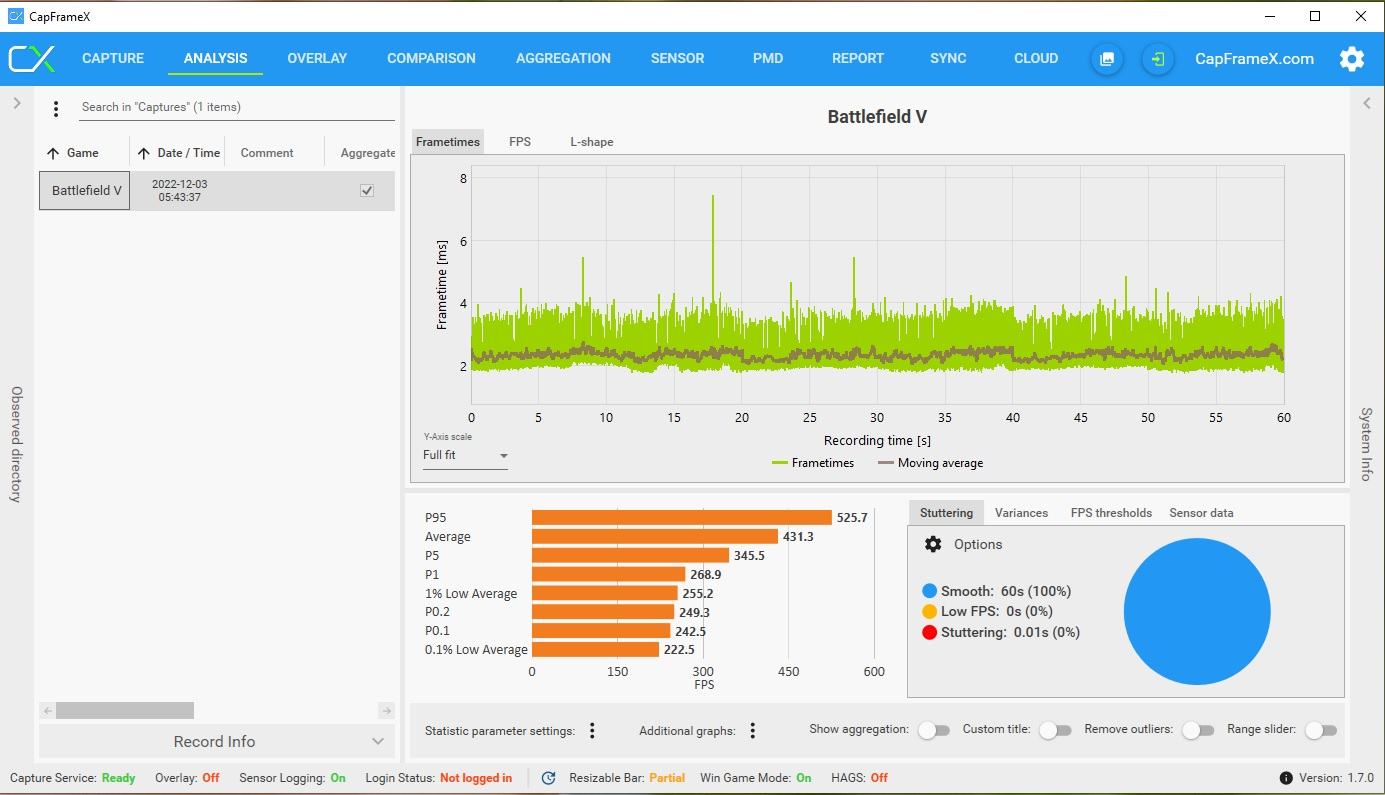The width and height of the screenshot is (1385, 795).
Task: Select the Sensor data tab
Action: (x=1201, y=513)
